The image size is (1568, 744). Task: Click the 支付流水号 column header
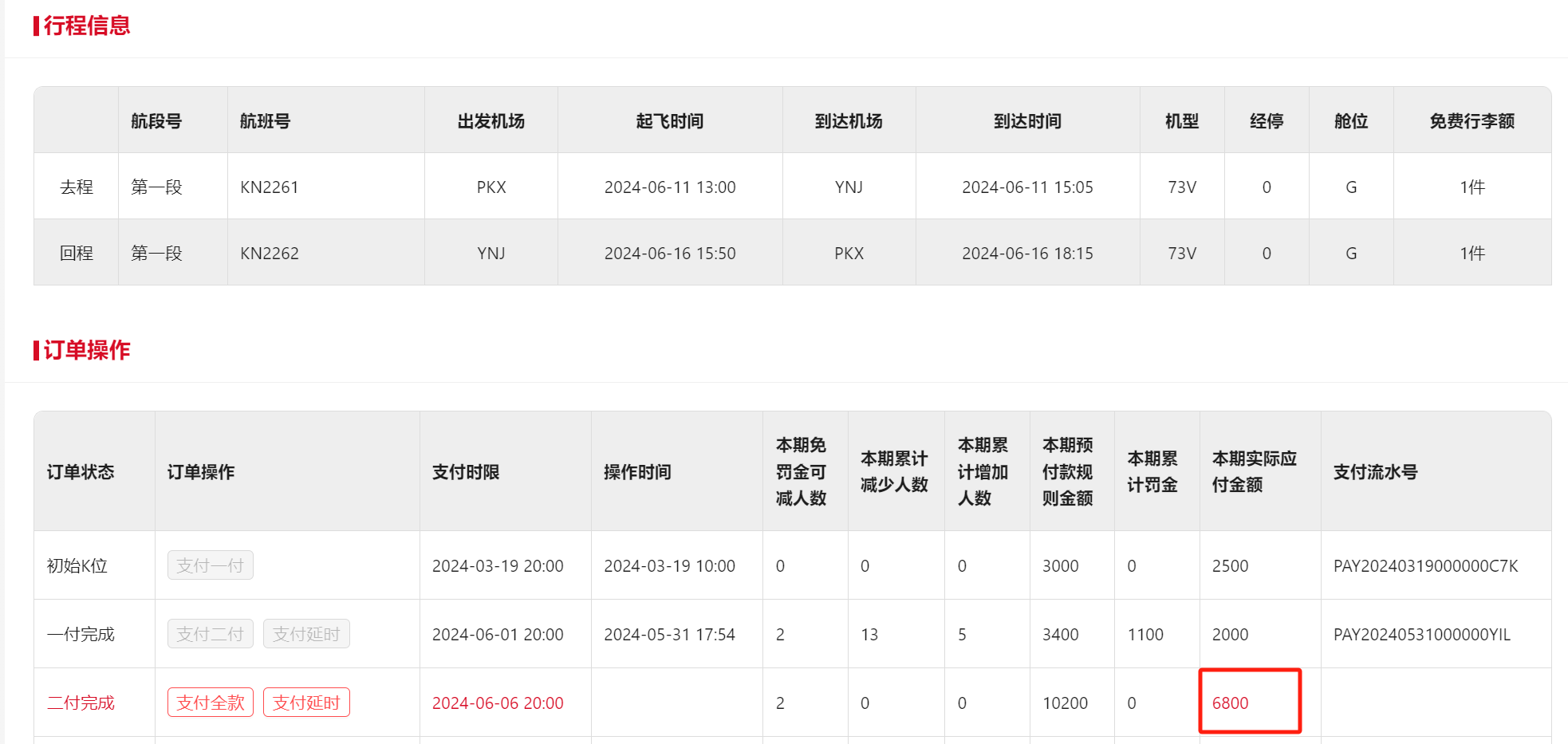pos(1375,472)
